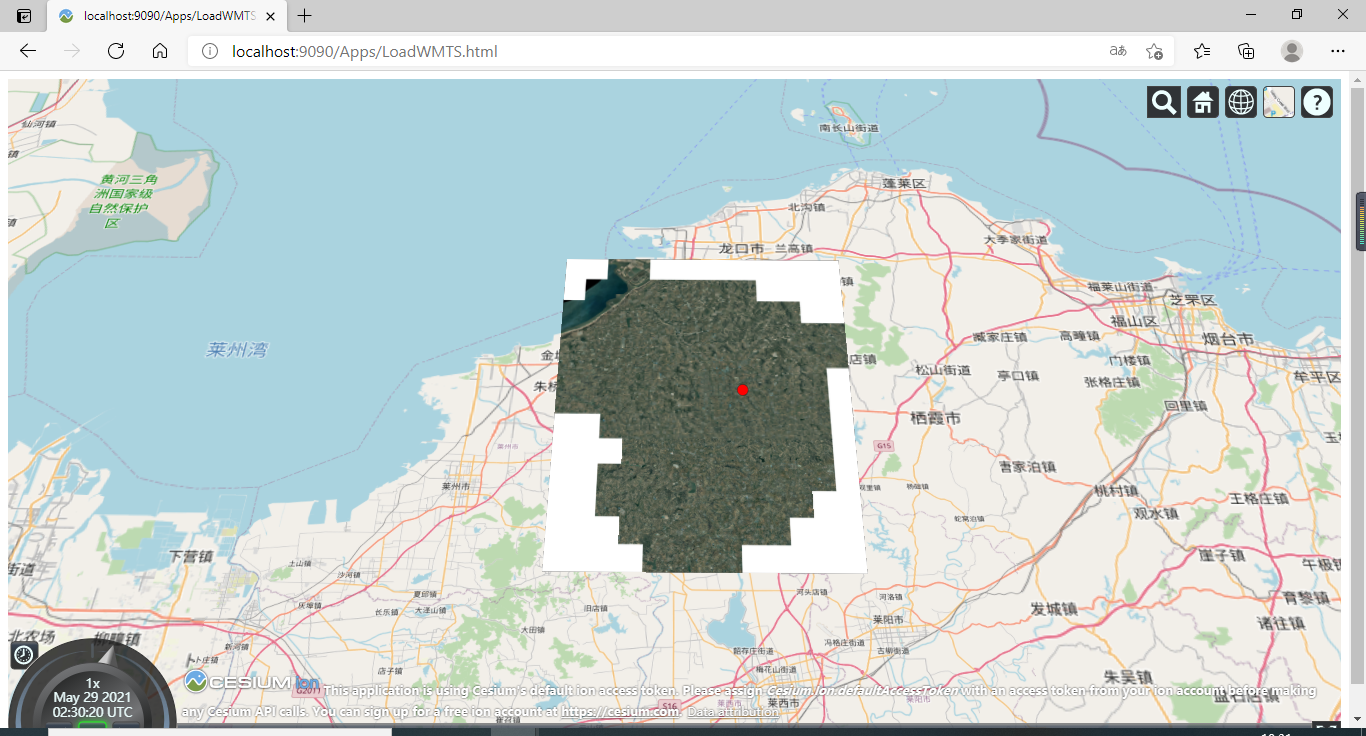This screenshot has width=1366, height=736.
Task: Select the localhost:9090/Apps/LoadWMTS tab
Action: coord(165,16)
